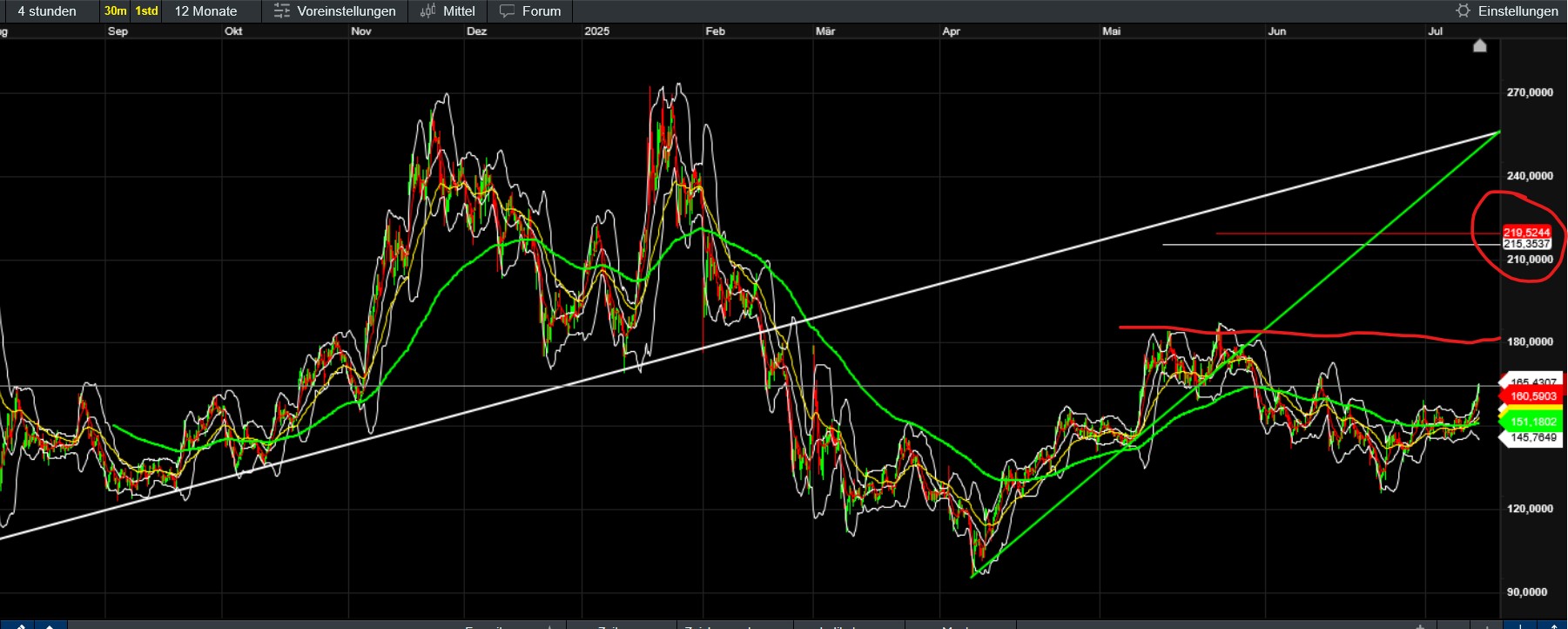
Task: Click the green 151,1802 price tag
Action: 1531,422
